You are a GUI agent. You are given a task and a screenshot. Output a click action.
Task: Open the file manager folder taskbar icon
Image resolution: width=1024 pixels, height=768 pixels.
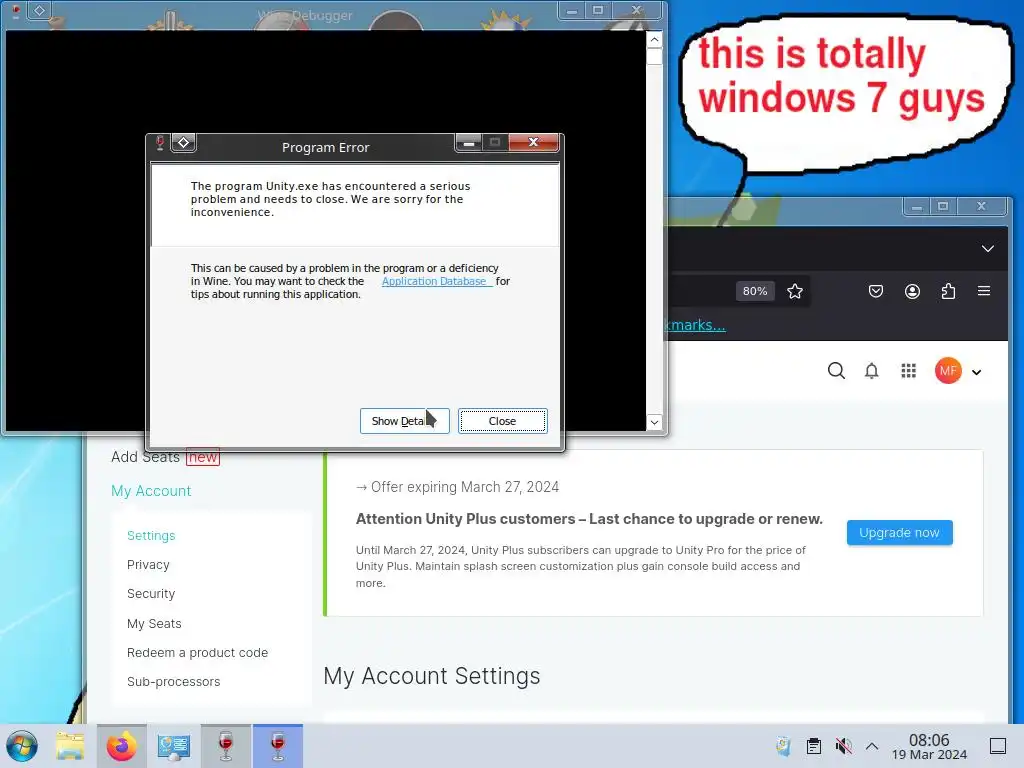click(x=70, y=746)
